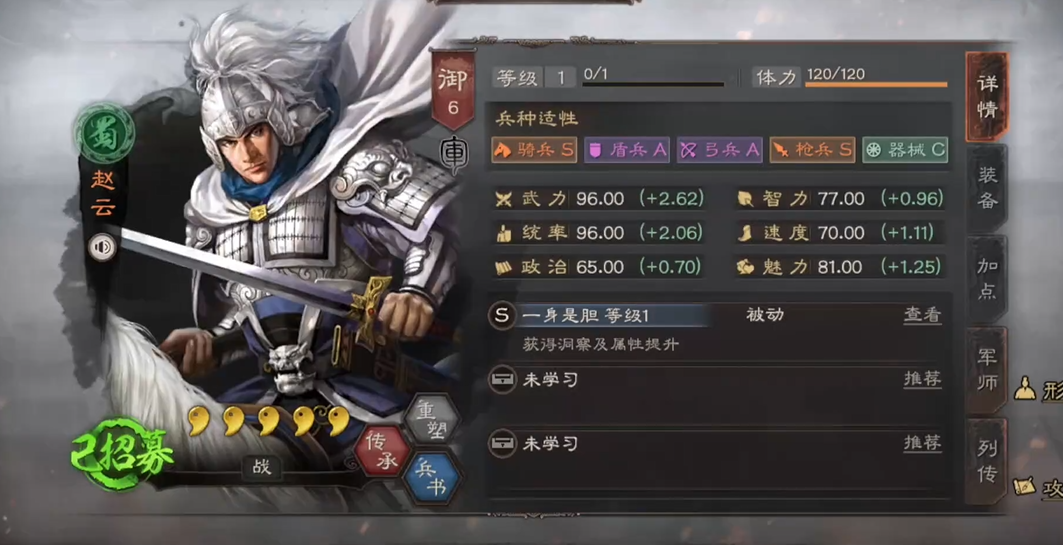This screenshot has height=545, width=1063.
Task: Open the 列传 tab
Action: [x=986, y=462]
